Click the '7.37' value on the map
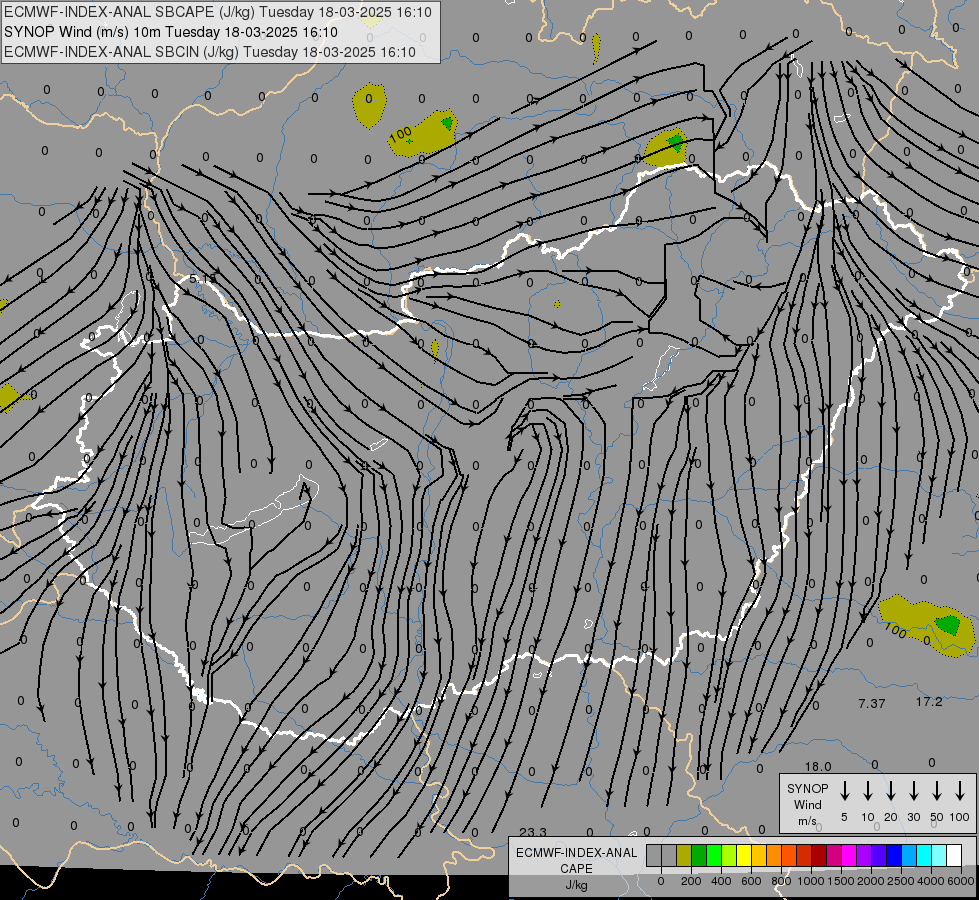Image resolution: width=979 pixels, height=900 pixels. point(872,703)
